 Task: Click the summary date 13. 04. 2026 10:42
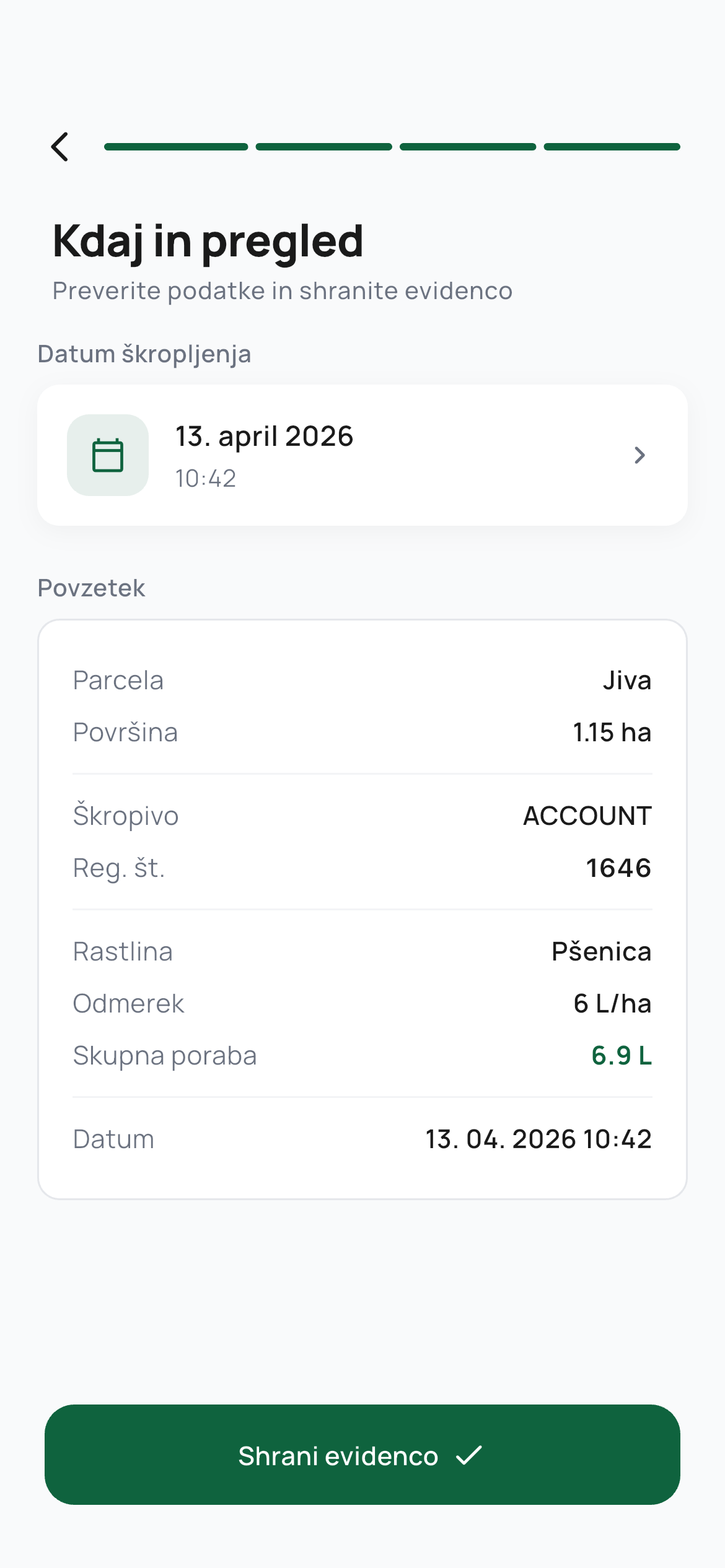tap(538, 1139)
